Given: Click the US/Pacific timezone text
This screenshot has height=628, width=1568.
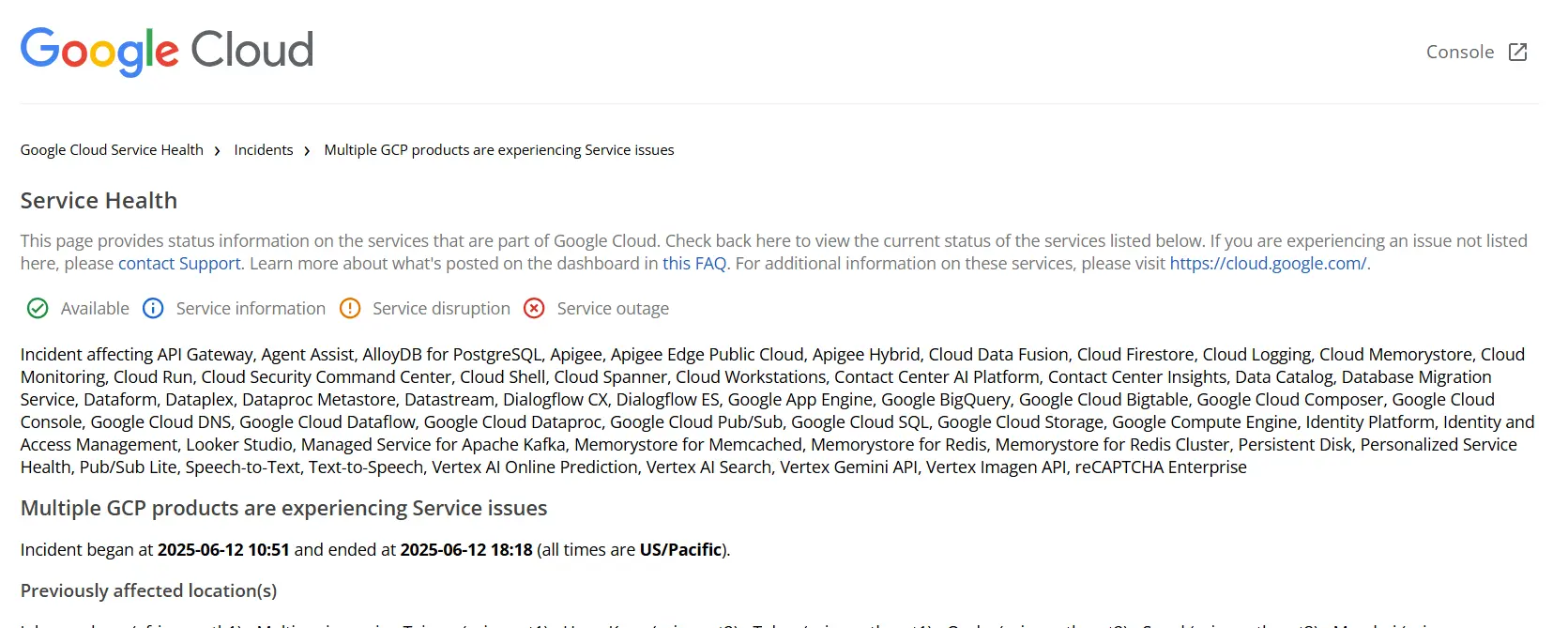Looking at the screenshot, I should [681, 550].
